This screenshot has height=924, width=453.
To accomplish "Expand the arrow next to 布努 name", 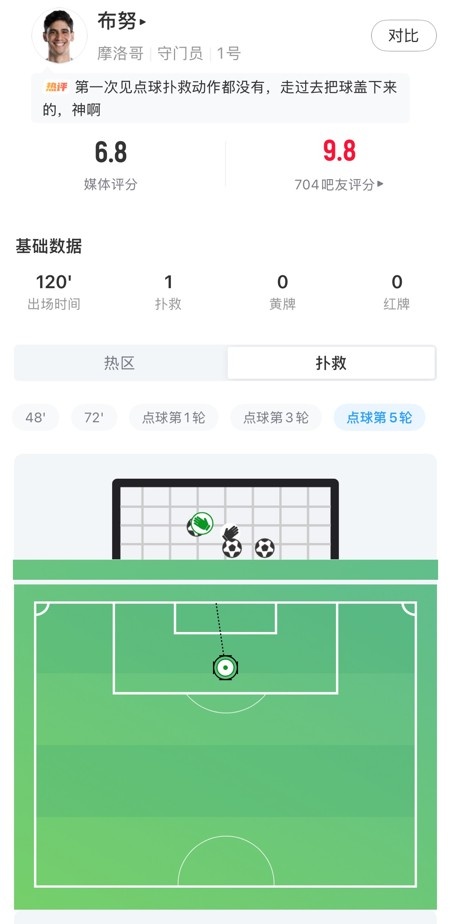I will (143, 23).
